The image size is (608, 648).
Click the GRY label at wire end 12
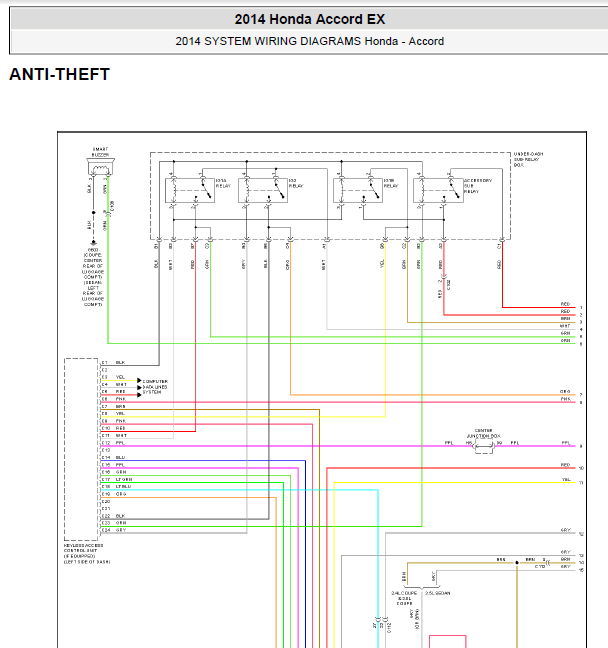point(565,530)
